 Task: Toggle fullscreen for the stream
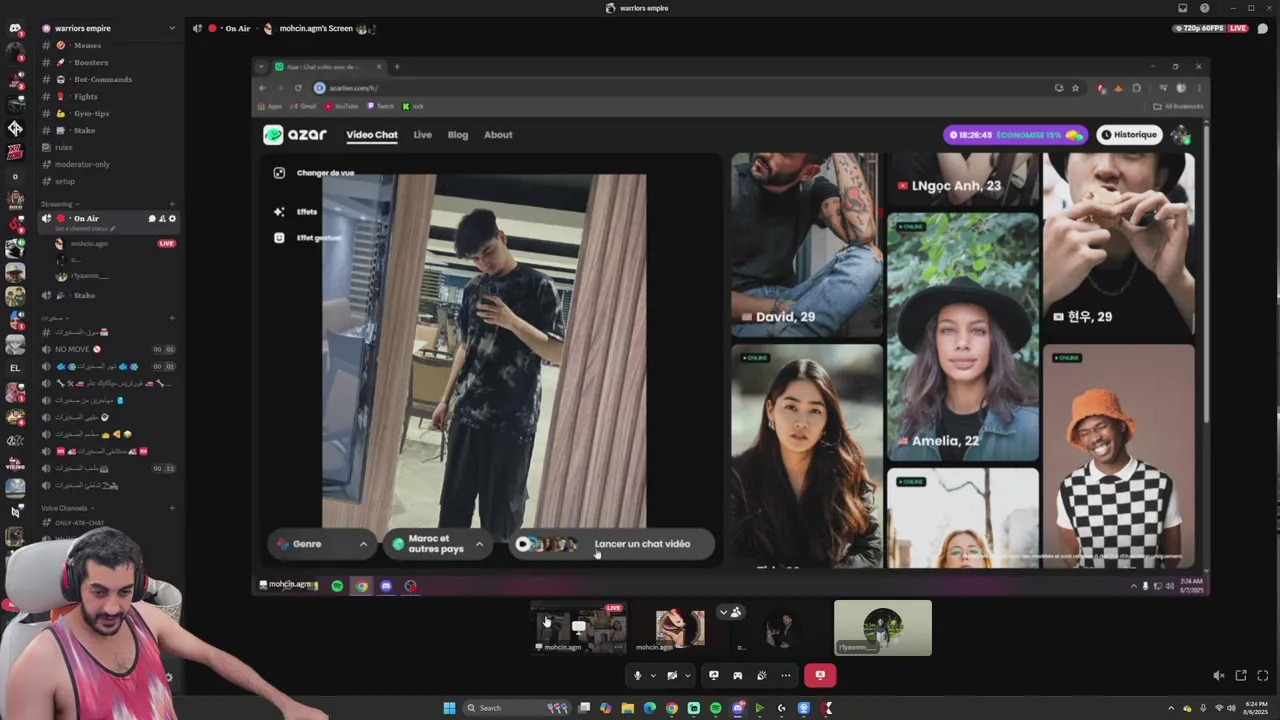click(x=1263, y=676)
